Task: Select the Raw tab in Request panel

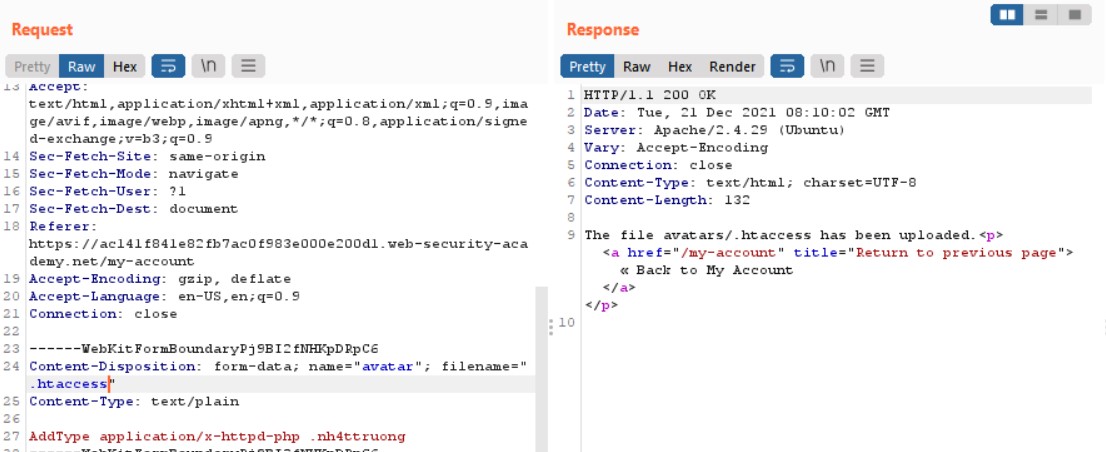Action: [x=82, y=67]
